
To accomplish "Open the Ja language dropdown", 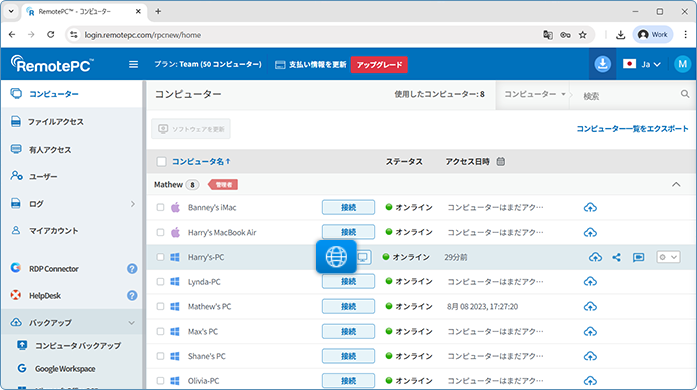I will [x=641, y=64].
